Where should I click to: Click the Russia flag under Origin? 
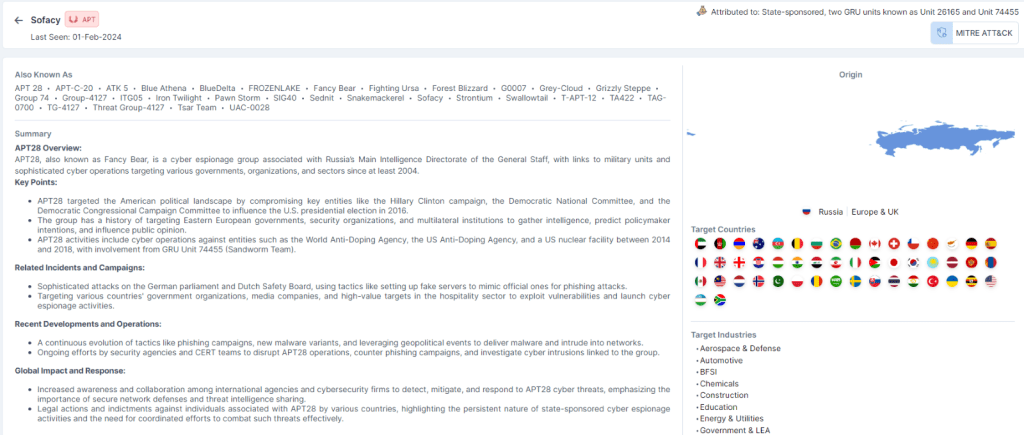[806, 212]
